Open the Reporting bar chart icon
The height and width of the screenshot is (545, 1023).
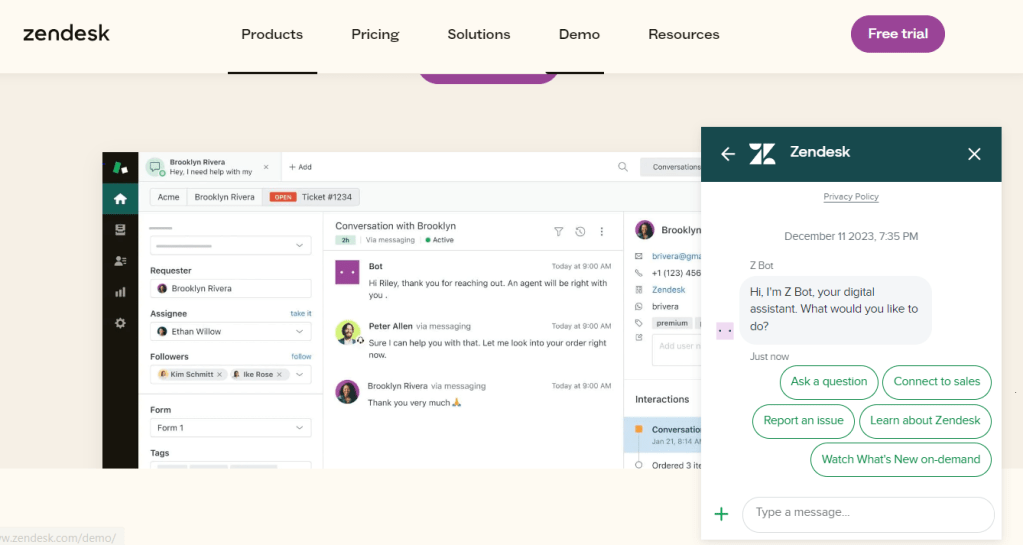click(120, 292)
